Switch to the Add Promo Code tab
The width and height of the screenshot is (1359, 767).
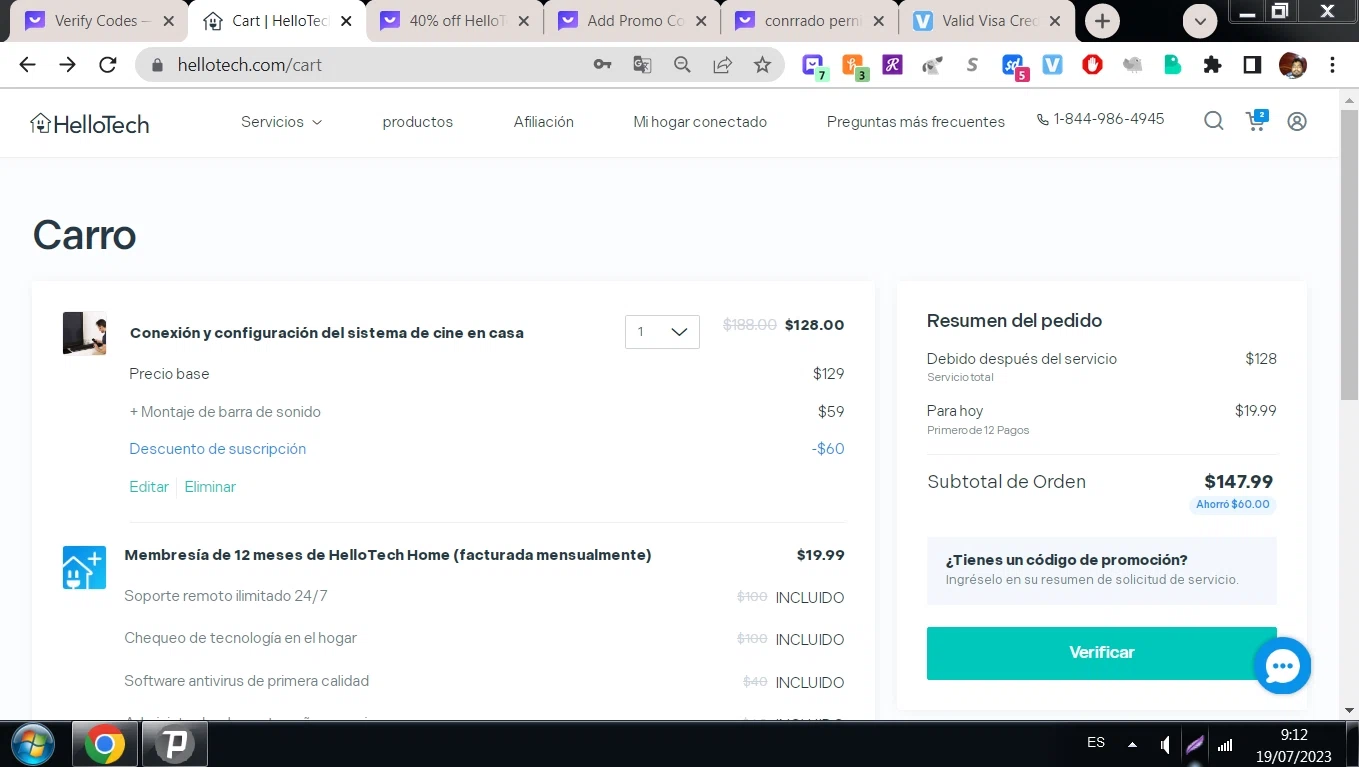[632, 20]
